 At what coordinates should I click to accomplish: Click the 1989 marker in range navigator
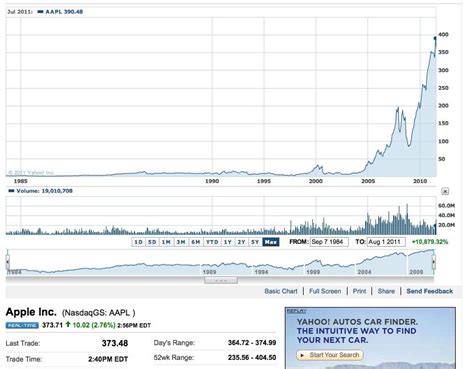[x=209, y=272]
